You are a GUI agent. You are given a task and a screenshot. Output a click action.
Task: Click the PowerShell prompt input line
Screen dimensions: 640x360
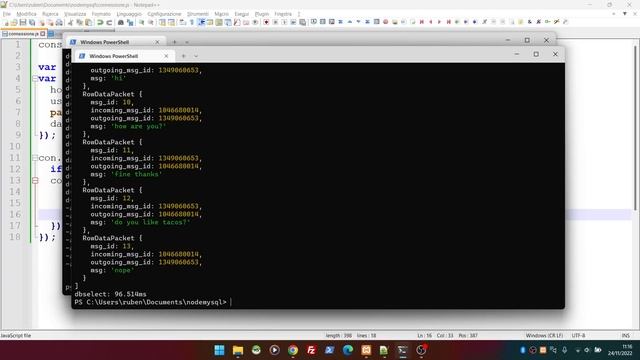pos(153,302)
